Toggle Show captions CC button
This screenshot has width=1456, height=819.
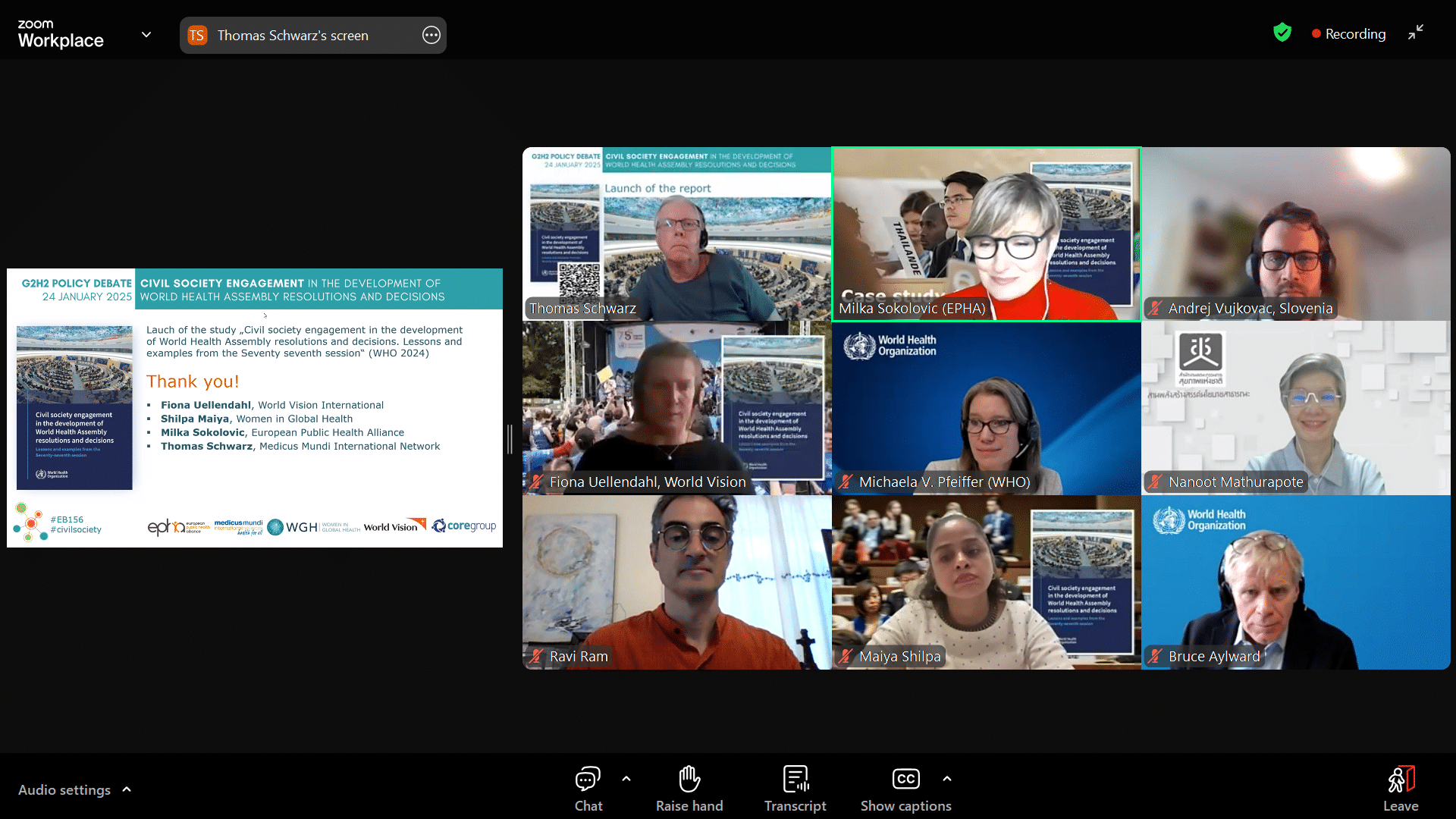click(905, 779)
